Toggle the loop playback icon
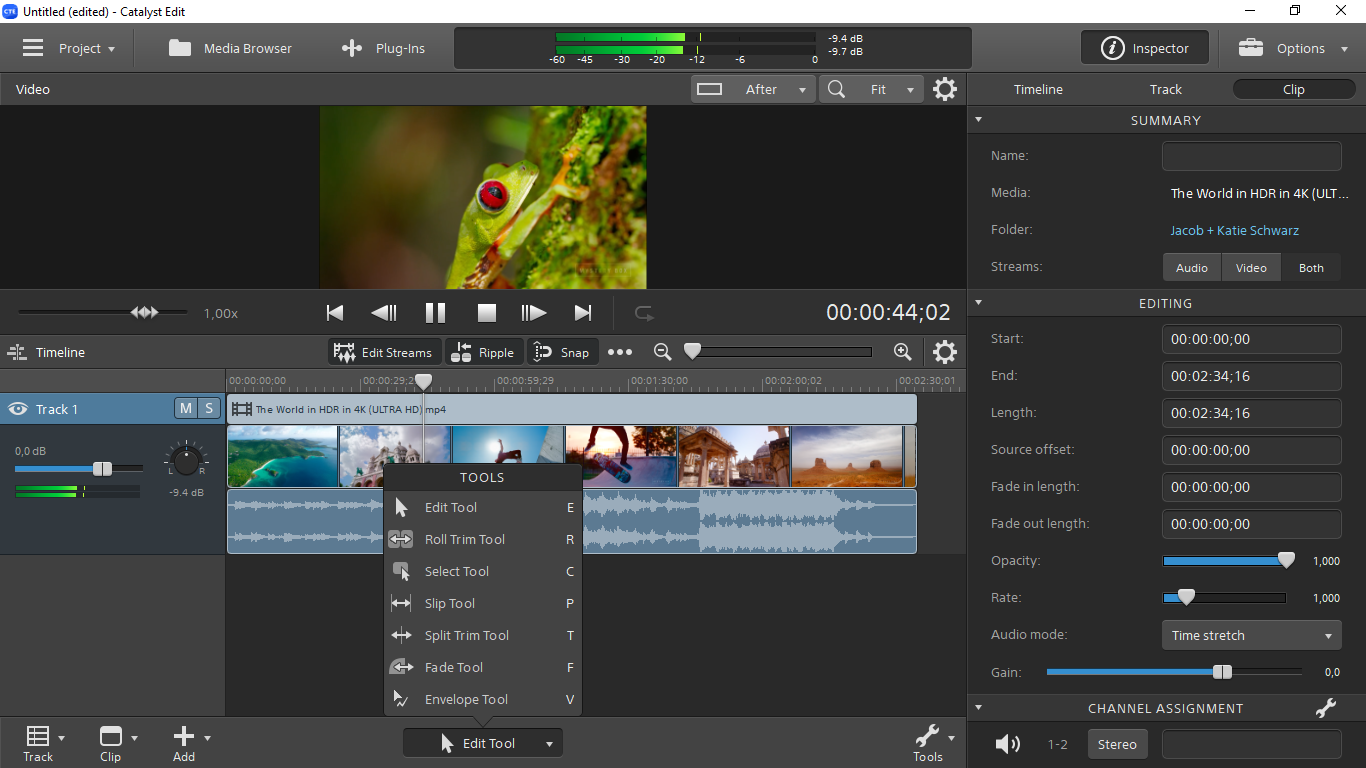 click(x=645, y=313)
